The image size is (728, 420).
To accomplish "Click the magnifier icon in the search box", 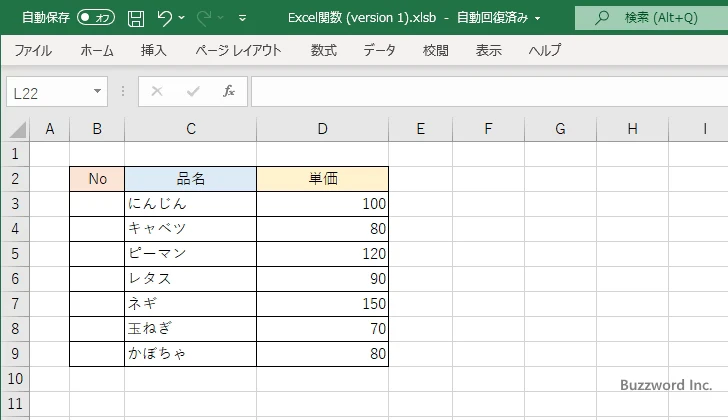I will click(601, 18).
